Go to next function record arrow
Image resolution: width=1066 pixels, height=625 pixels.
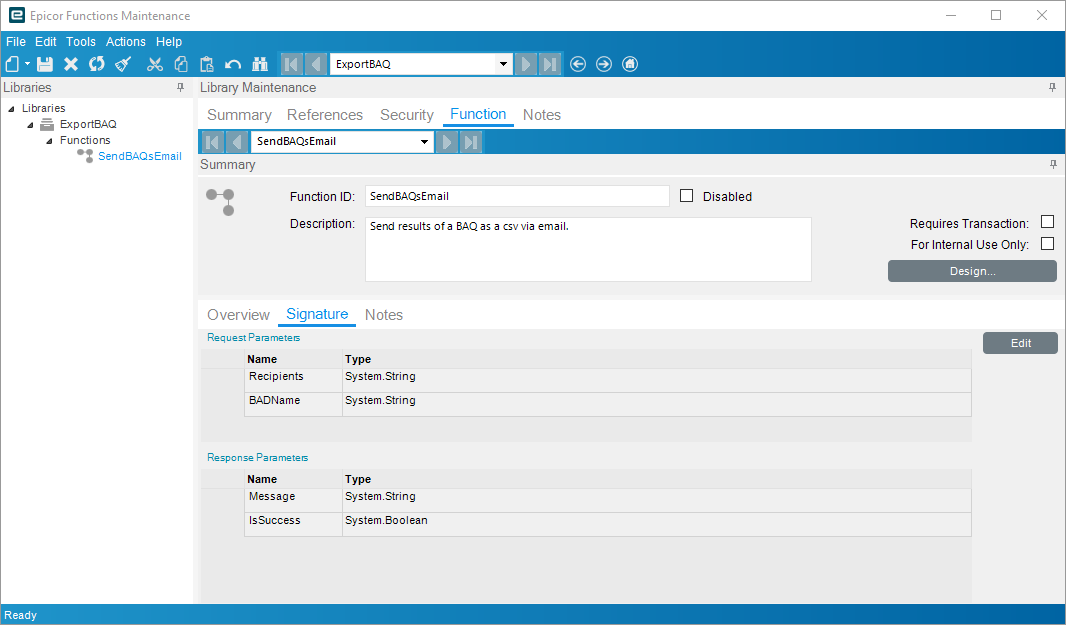tap(447, 141)
